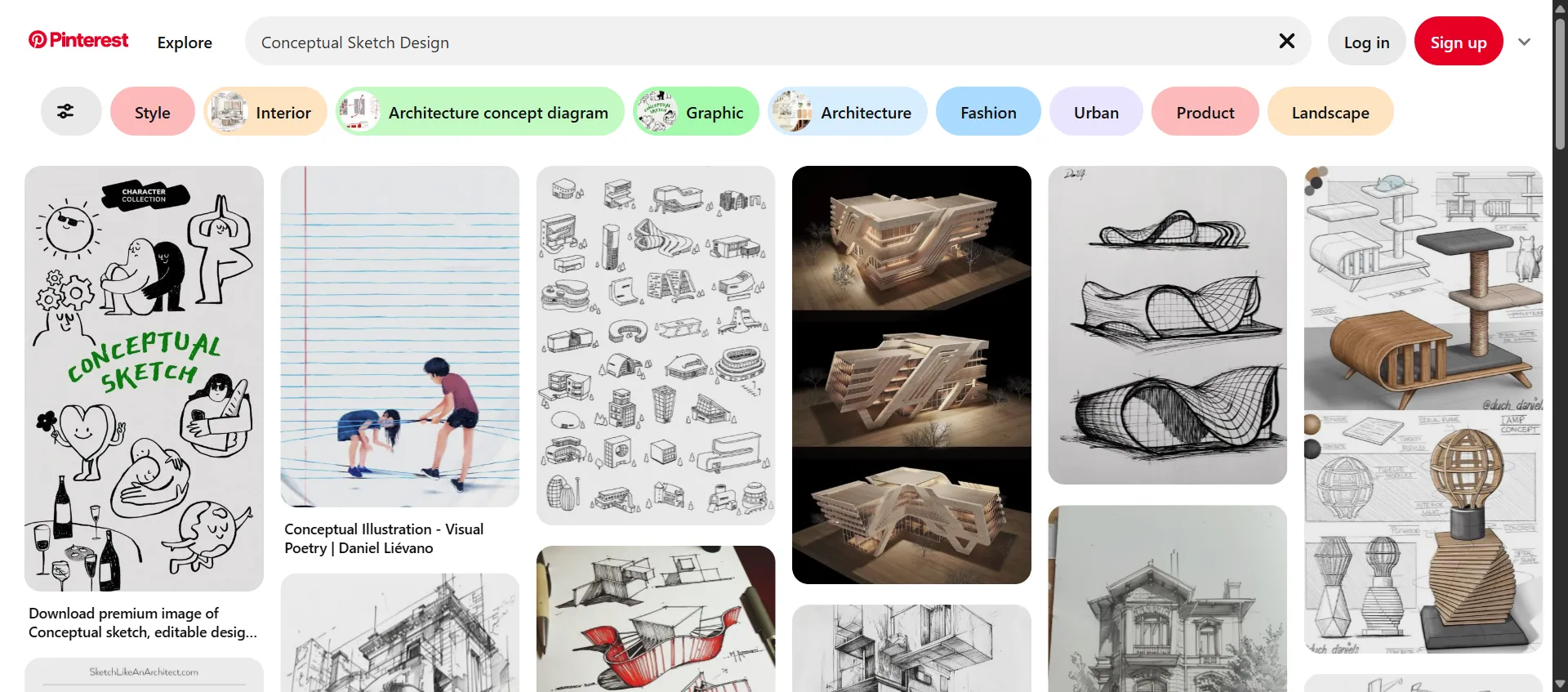Open the cantilevered building sketch below the model pin
Image resolution: width=1568 pixels, height=692 pixels.
coord(911,648)
